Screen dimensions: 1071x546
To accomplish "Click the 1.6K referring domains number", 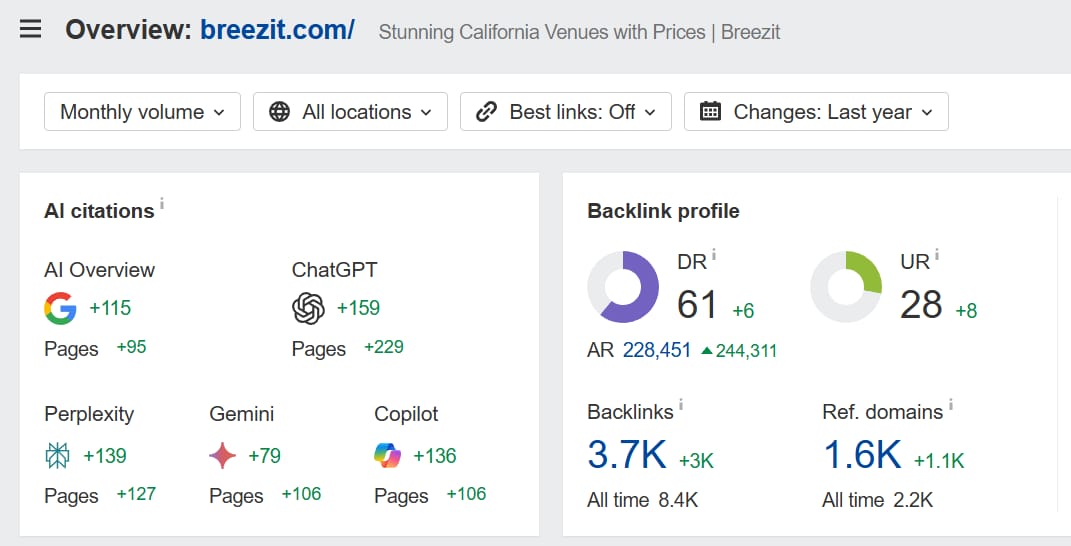I will pos(862,455).
